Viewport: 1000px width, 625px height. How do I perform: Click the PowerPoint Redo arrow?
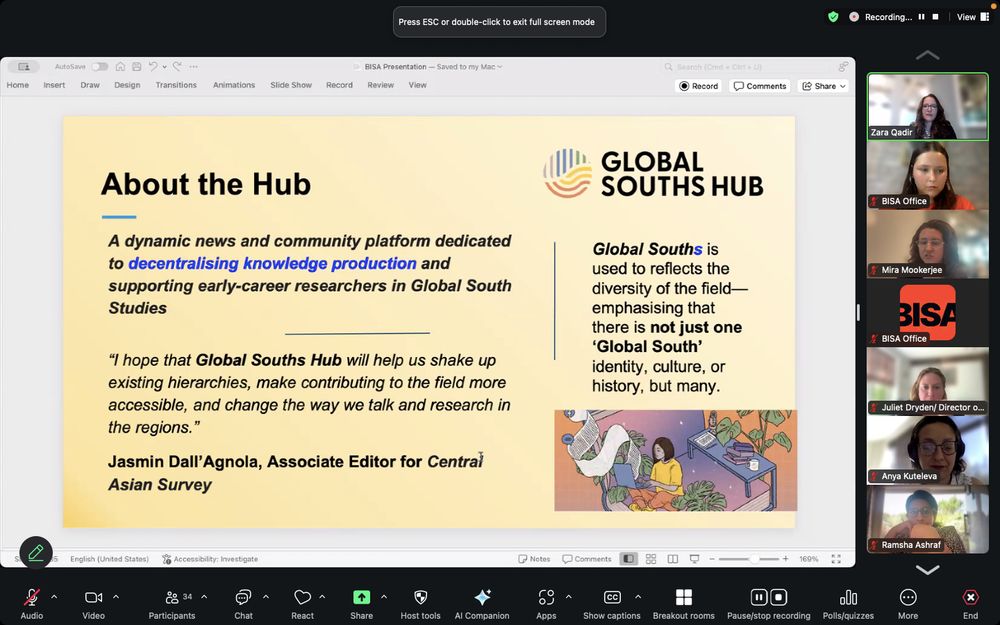coord(177,66)
